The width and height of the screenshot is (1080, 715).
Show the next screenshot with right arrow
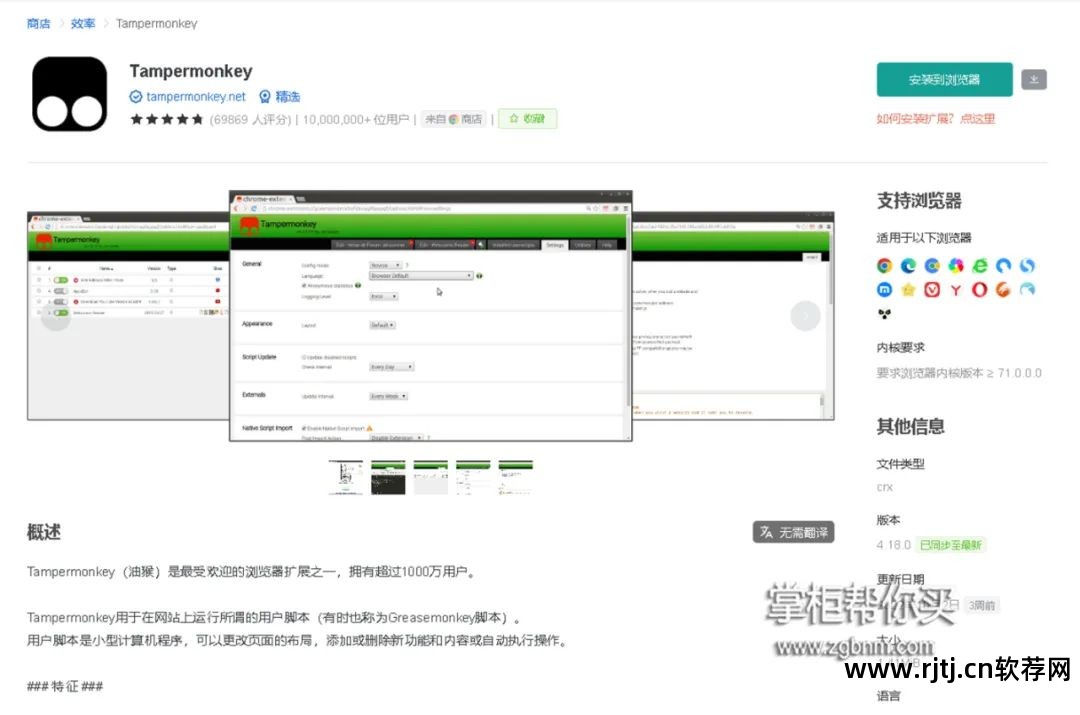[804, 316]
